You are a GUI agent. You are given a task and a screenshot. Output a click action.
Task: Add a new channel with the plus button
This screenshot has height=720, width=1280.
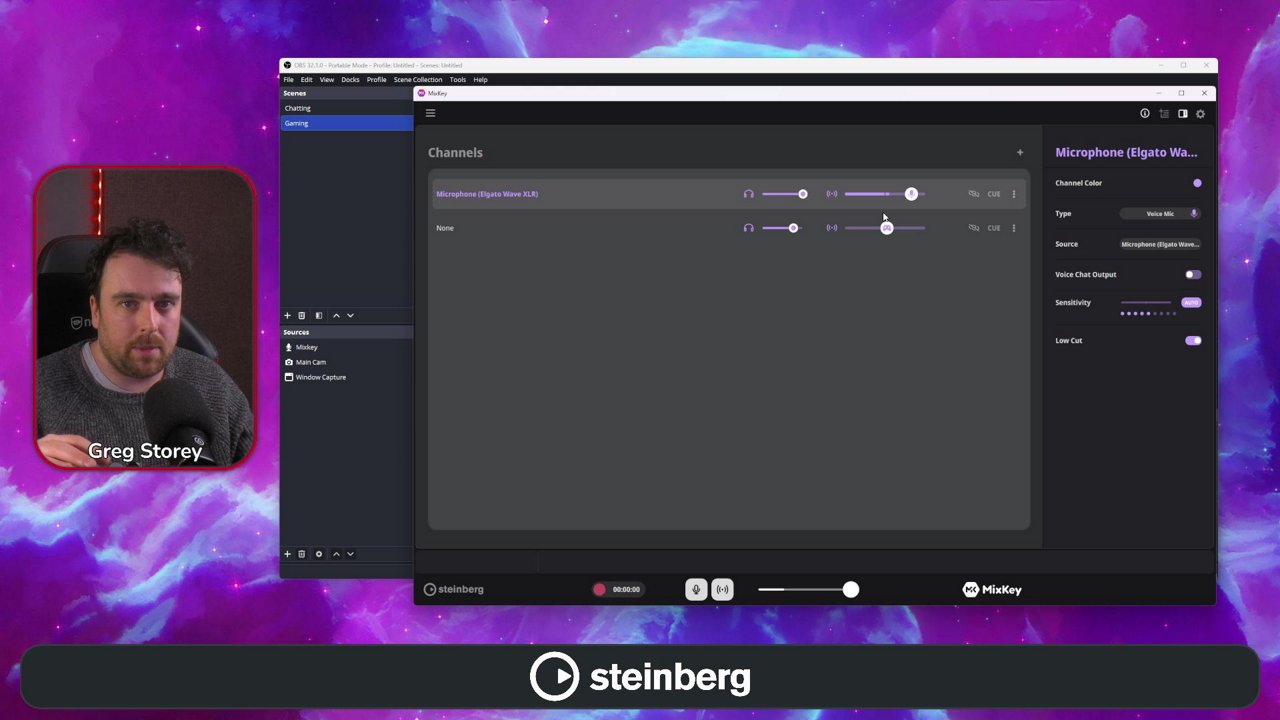[x=1020, y=152]
